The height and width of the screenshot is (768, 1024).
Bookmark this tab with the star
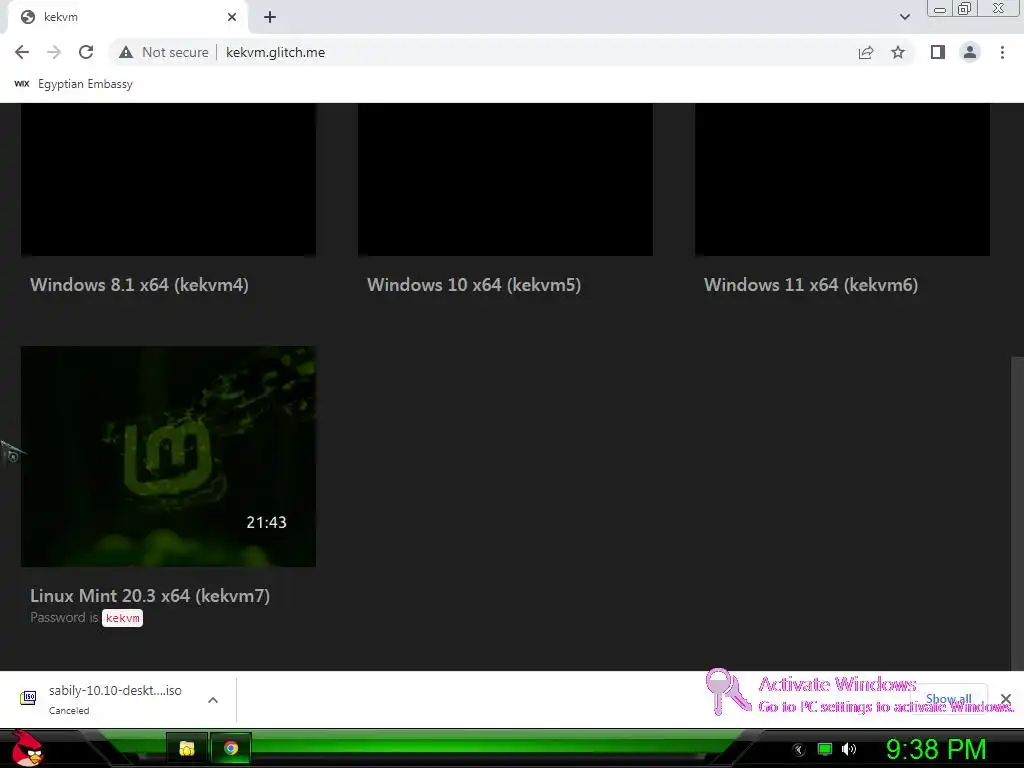898,52
